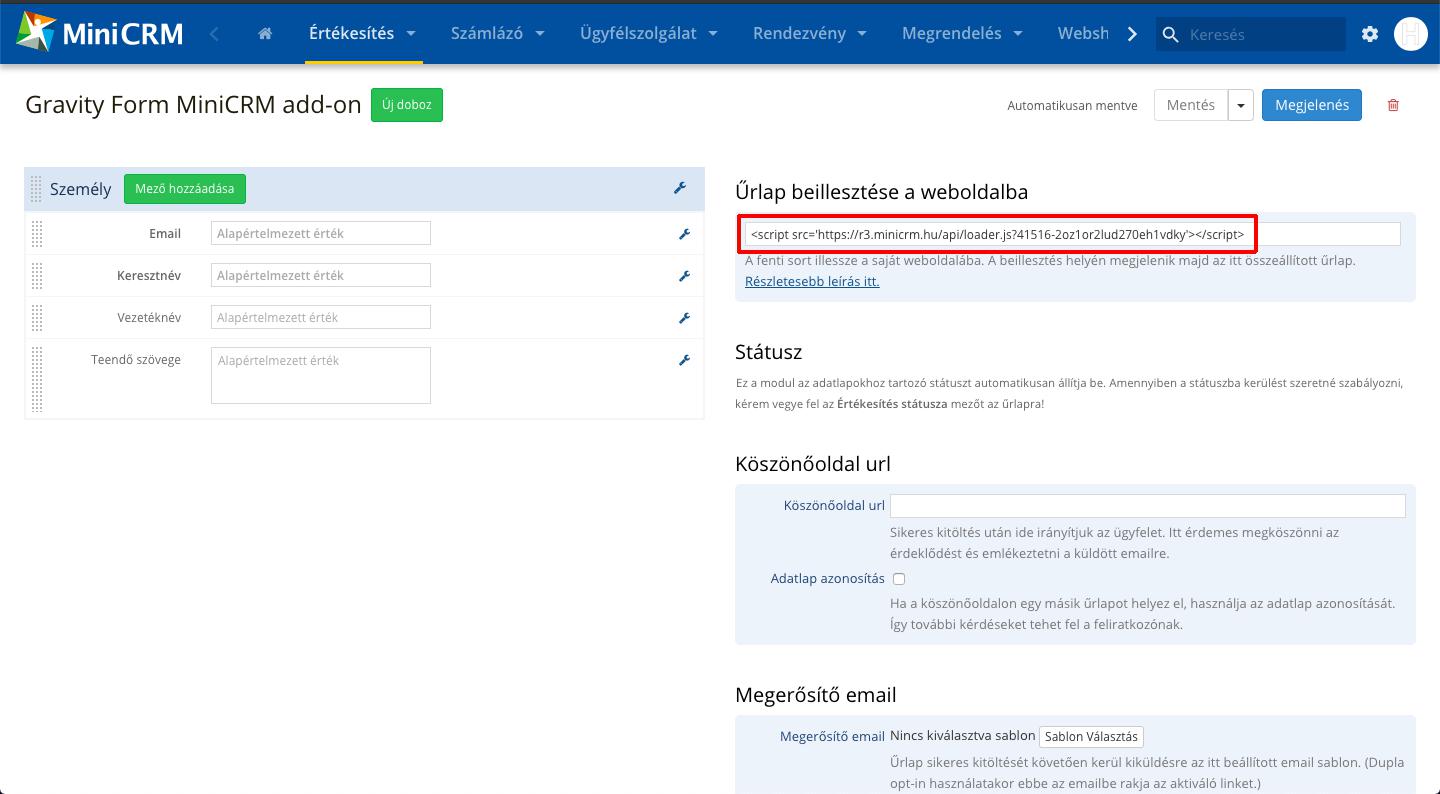This screenshot has height=794, width=1440.
Task: Click the Köszönőoldal url input field
Action: click(1148, 505)
